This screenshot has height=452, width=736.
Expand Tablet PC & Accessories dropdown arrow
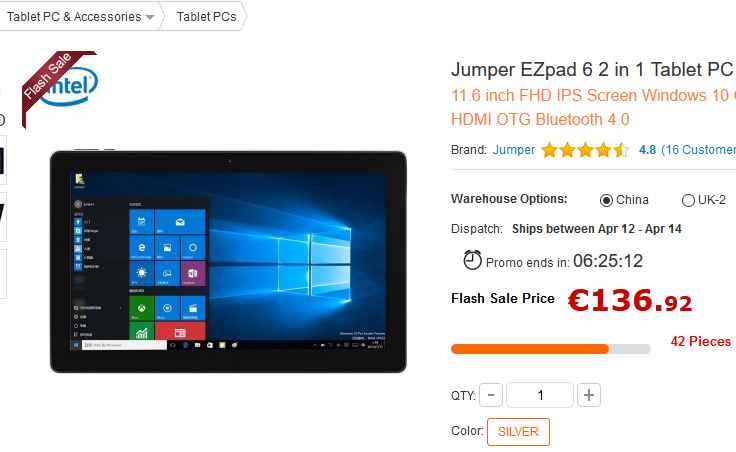tap(150, 17)
